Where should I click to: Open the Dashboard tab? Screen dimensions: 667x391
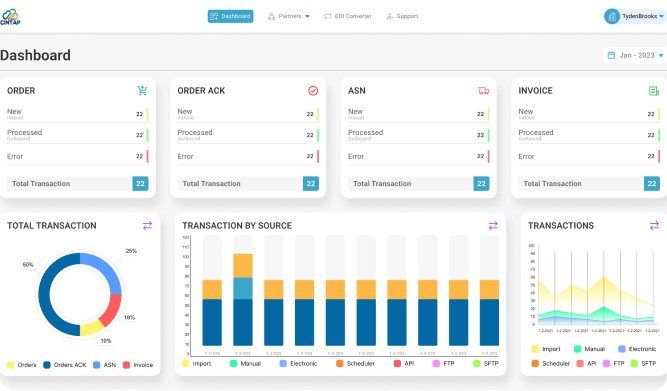coord(231,16)
